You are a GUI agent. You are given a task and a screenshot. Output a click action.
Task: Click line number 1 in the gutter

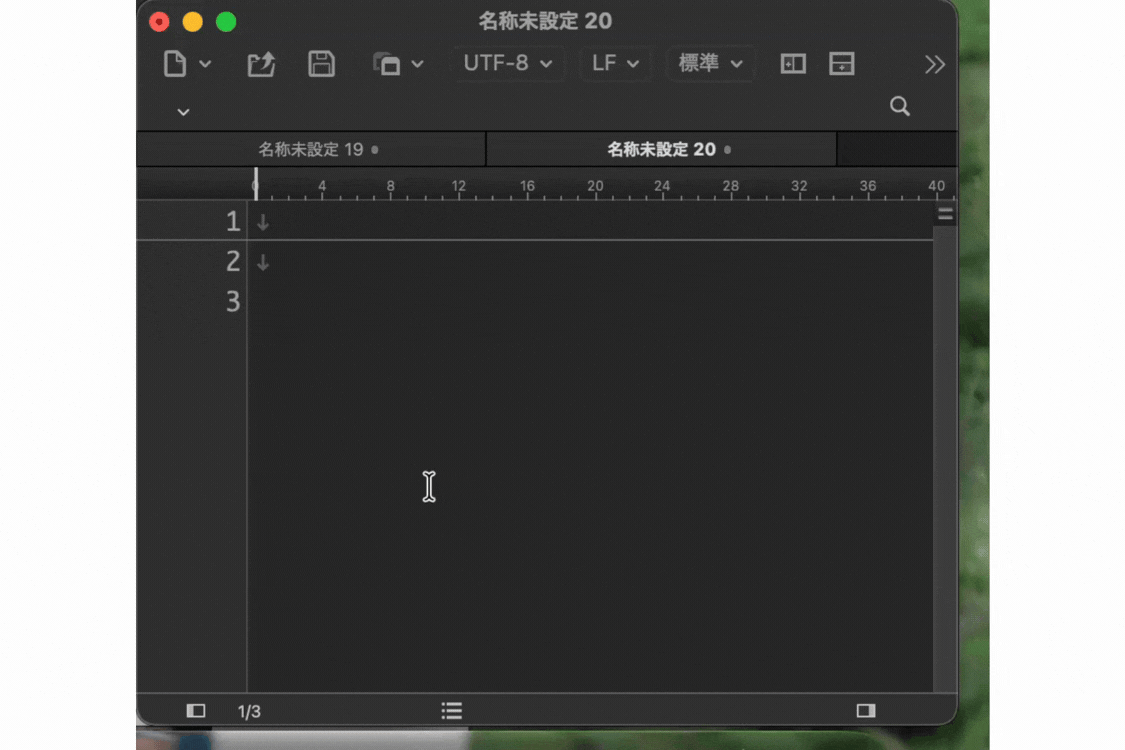pos(232,221)
